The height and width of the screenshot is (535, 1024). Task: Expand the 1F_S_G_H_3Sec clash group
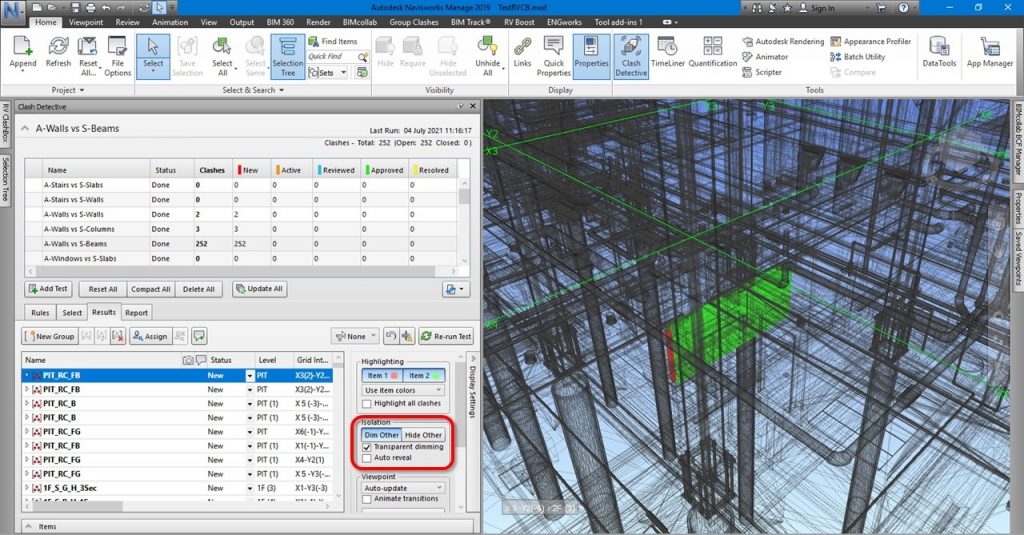pyautogui.click(x=27, y=488)
